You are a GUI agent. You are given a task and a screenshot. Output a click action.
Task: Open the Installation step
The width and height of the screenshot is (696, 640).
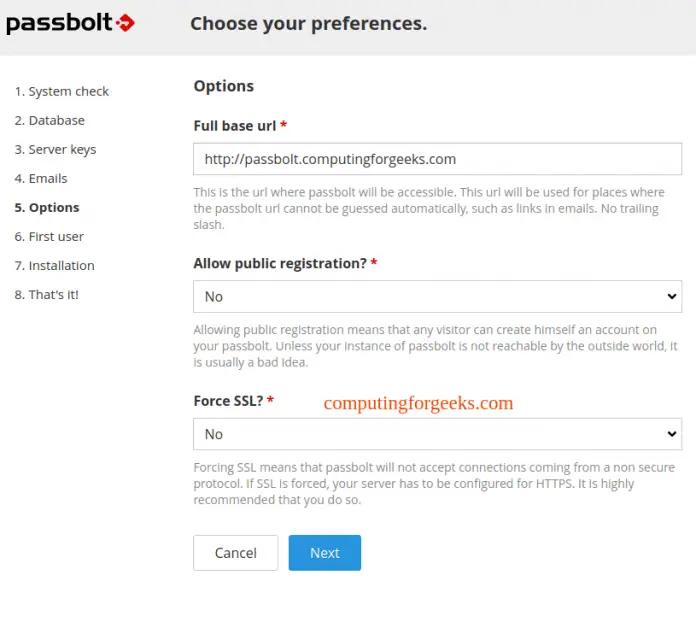click(x=55, y=265)
